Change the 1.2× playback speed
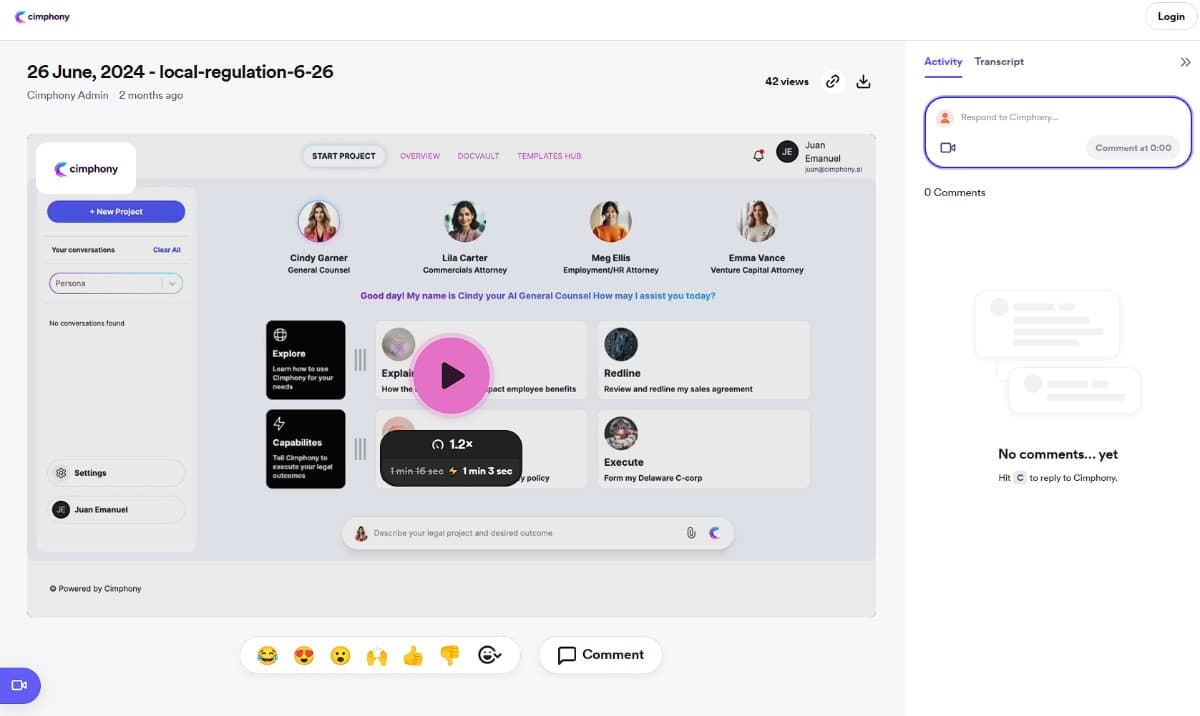 tap(451, 444)
